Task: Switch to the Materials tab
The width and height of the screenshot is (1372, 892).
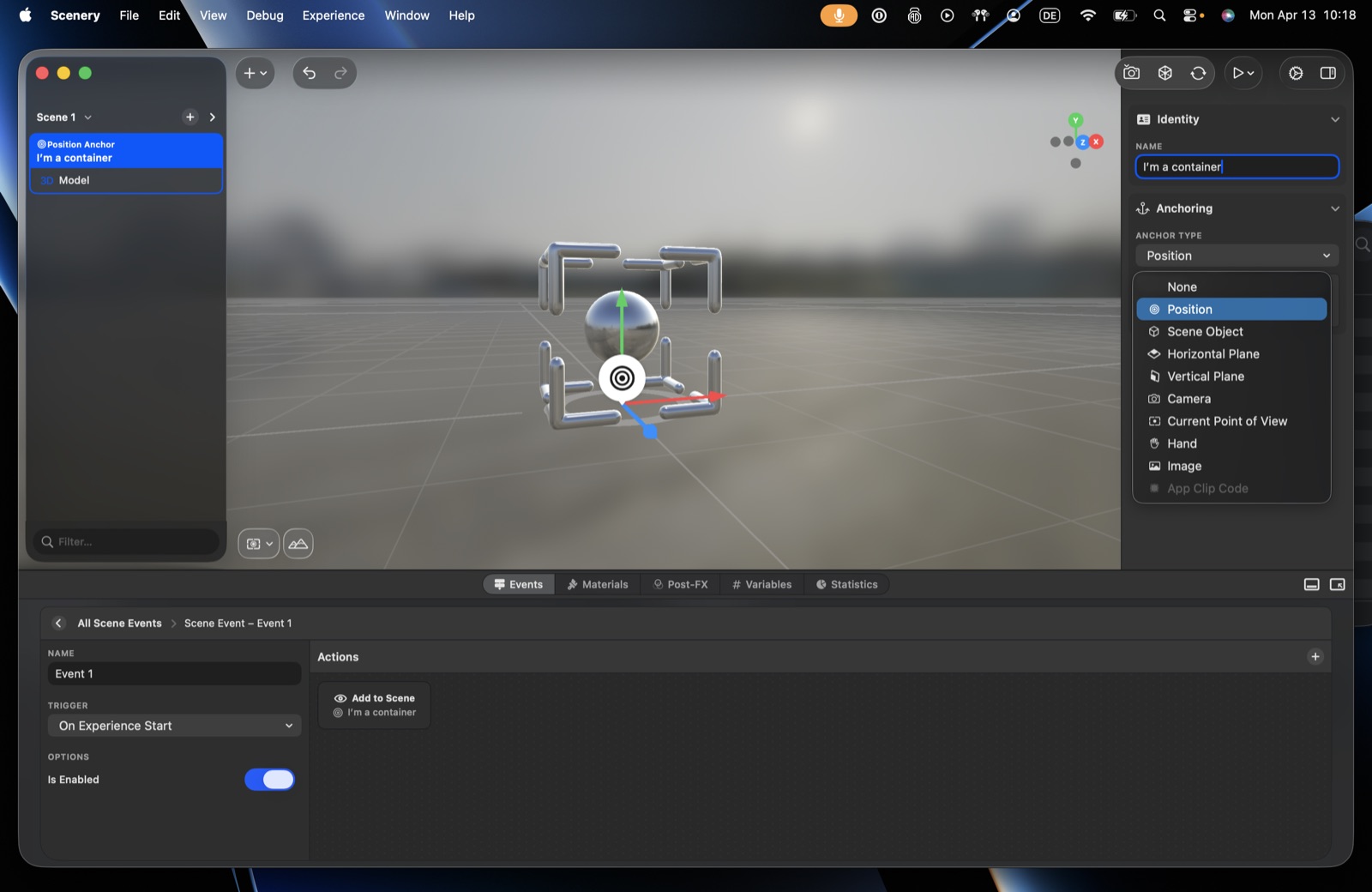Action: (x=598, y=584)
